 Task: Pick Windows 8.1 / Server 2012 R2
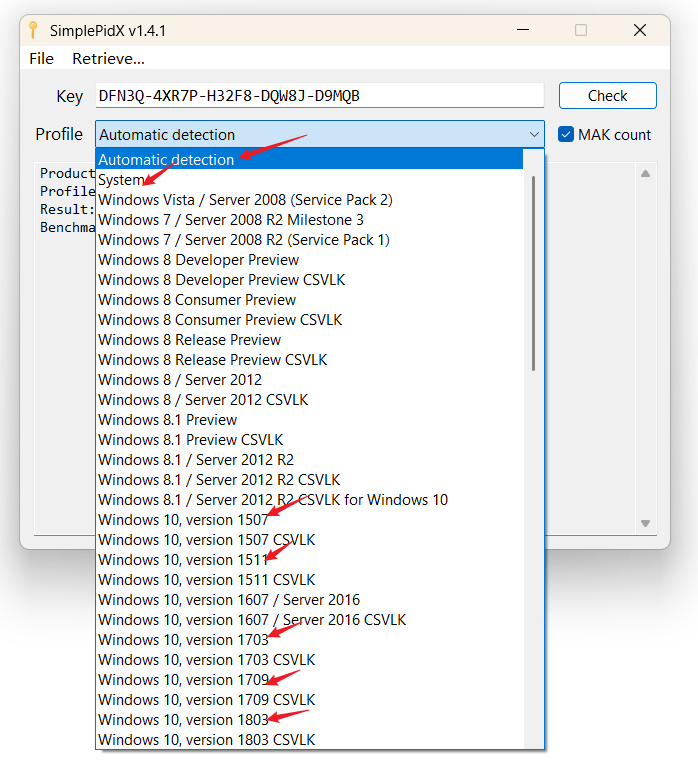pos(309,459)
